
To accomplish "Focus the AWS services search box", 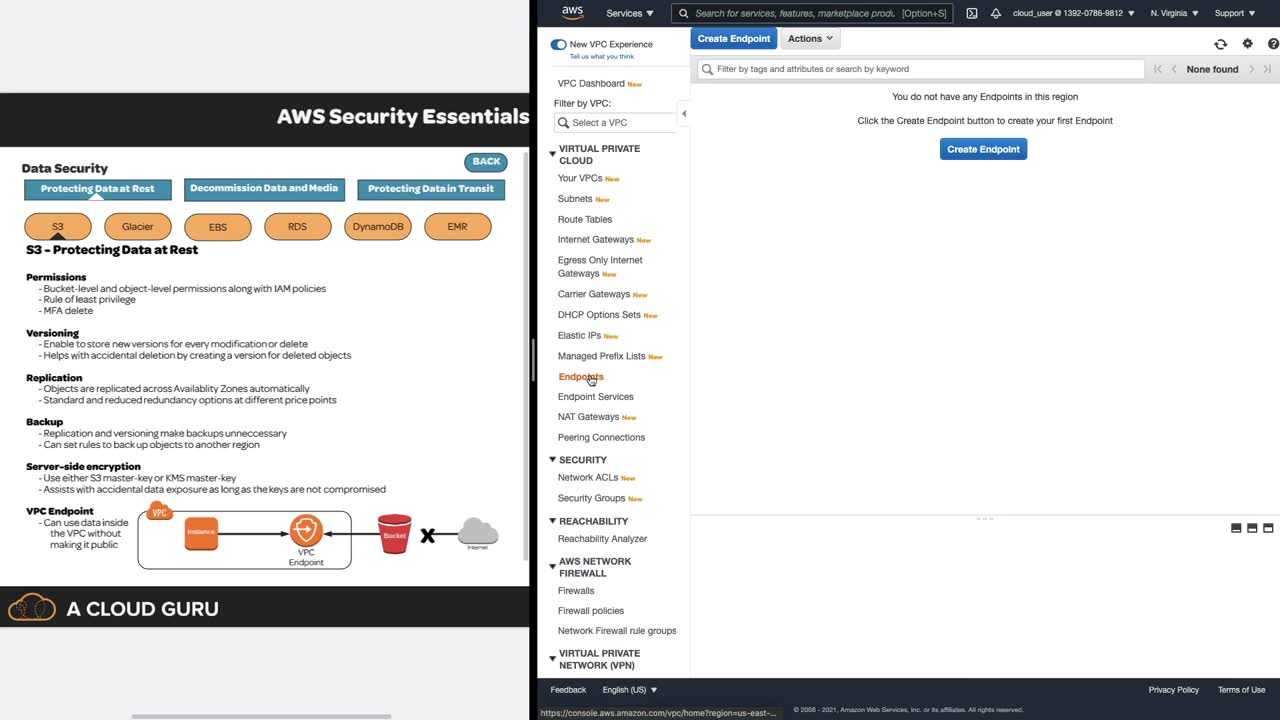I will click(812, 13).
